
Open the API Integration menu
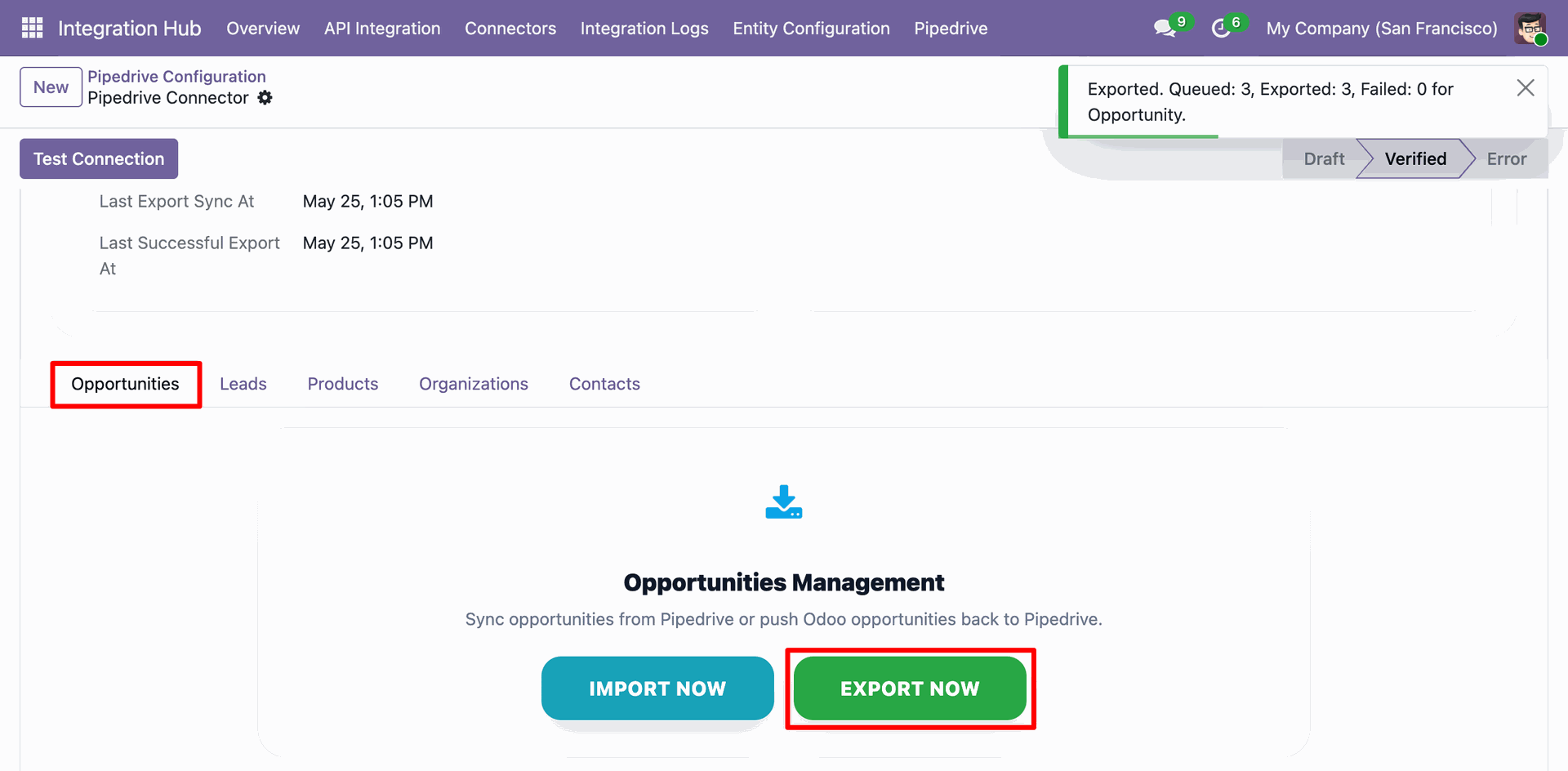tap(382, 29)
